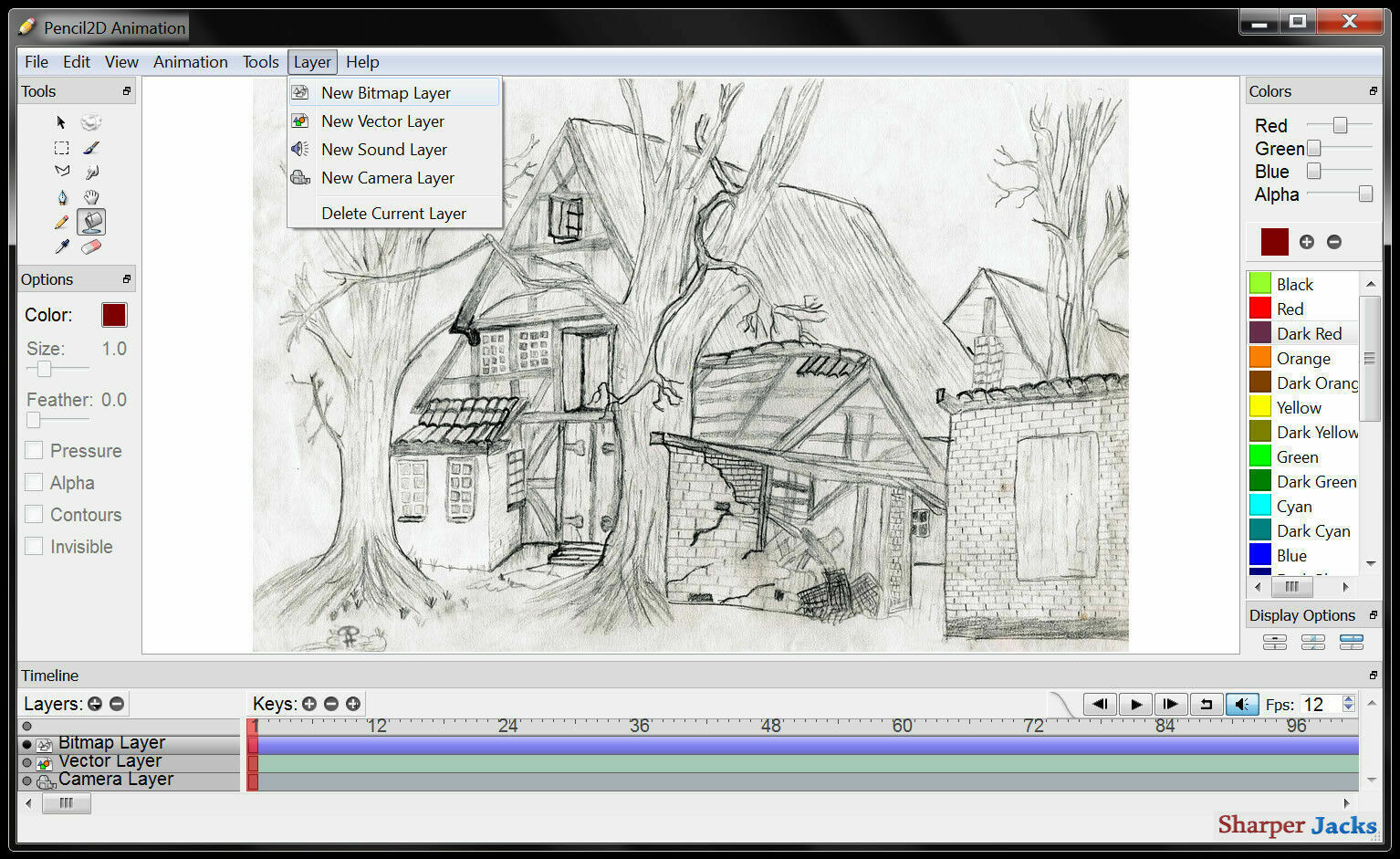Add a keyframe with first Keys plus
This screenshot has height=859, width=1400.
309,704
